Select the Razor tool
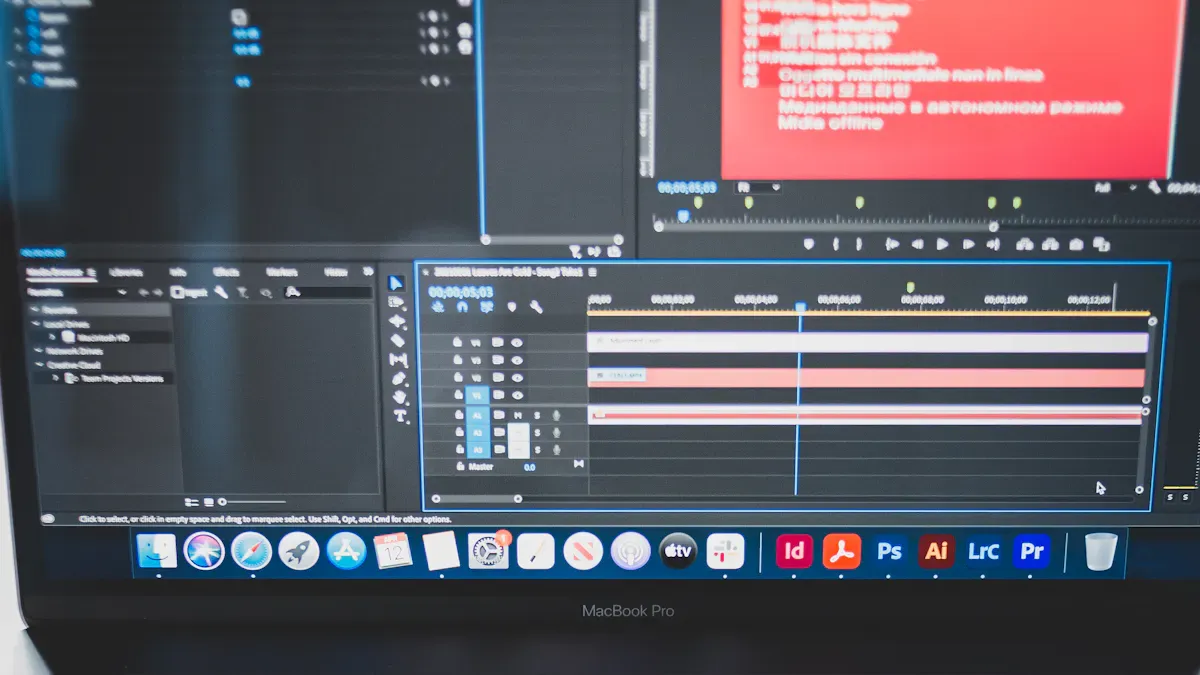Image resolution: width=1200 pixels, height=675 pixels. pyautogui.click(x=397, y=340)
